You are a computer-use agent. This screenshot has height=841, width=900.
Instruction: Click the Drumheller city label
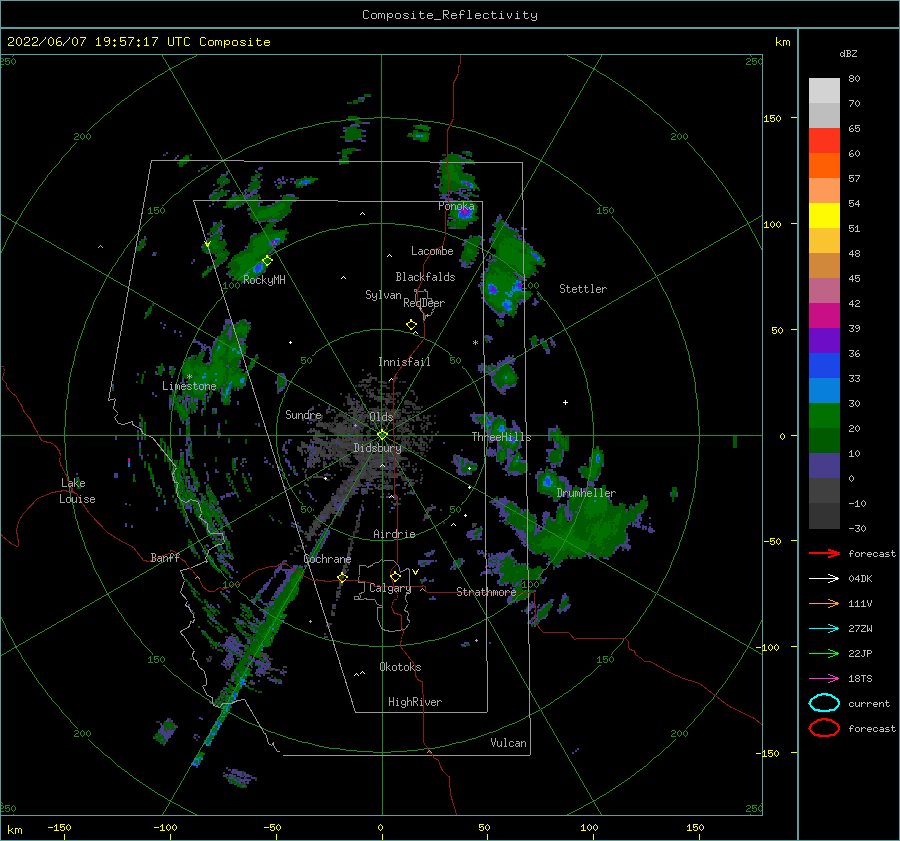586,493
